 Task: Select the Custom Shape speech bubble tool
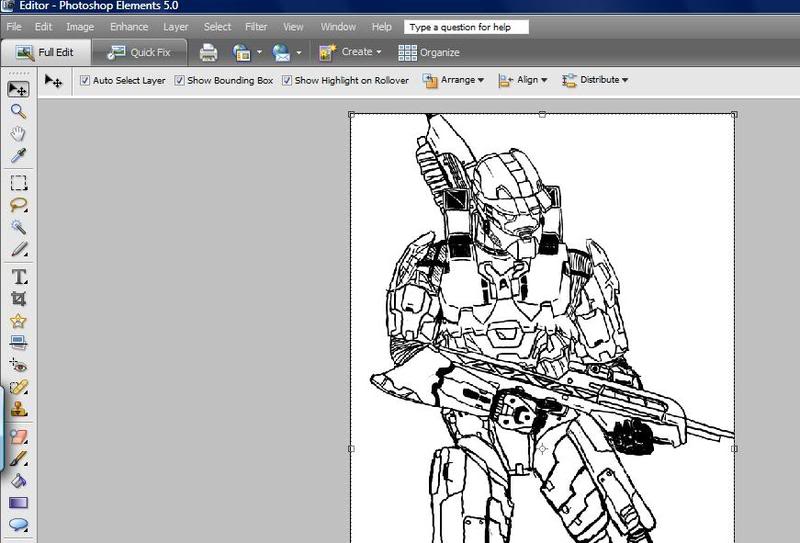tap(18, 525)
